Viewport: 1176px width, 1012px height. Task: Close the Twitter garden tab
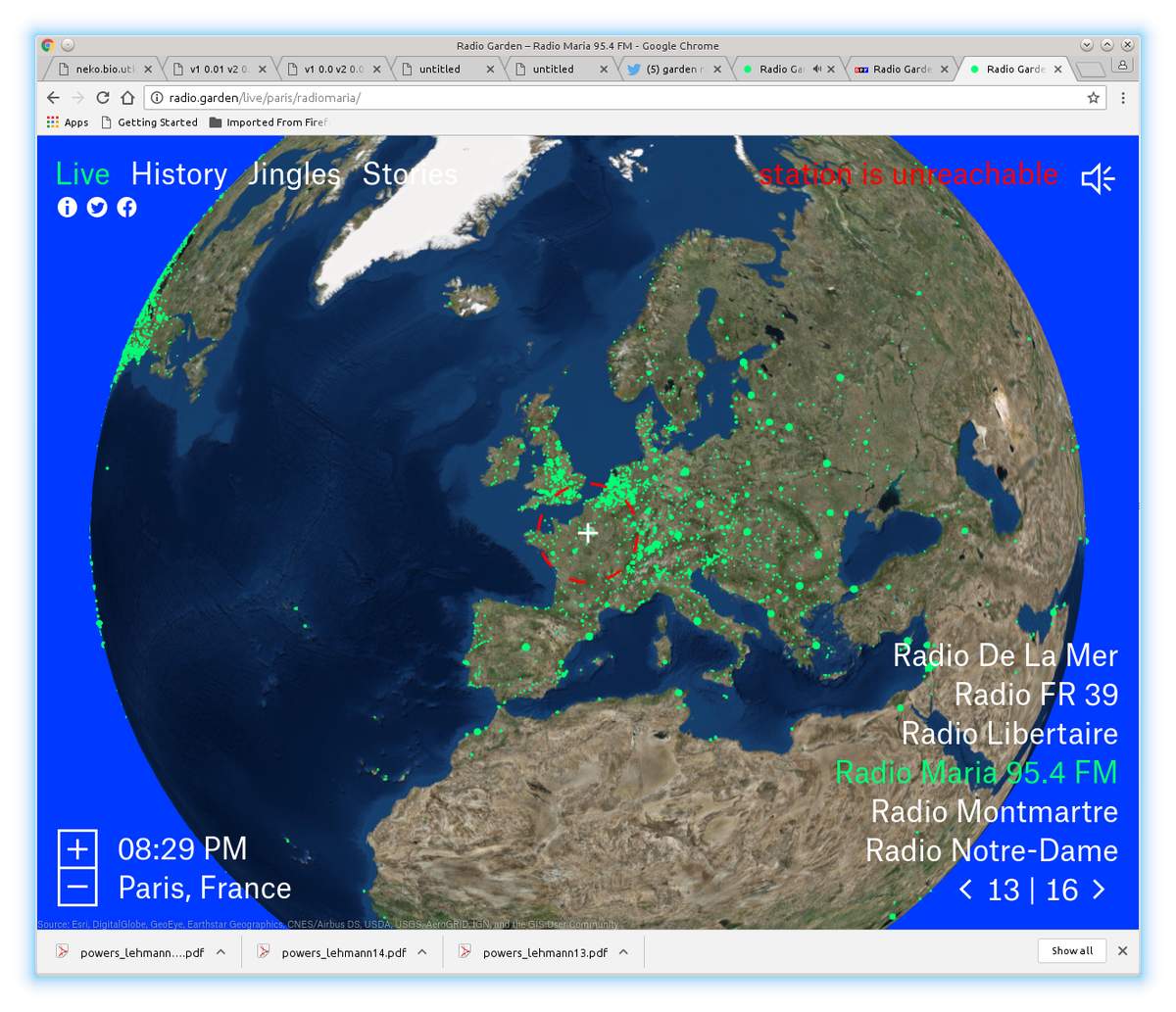click(717, 70)
